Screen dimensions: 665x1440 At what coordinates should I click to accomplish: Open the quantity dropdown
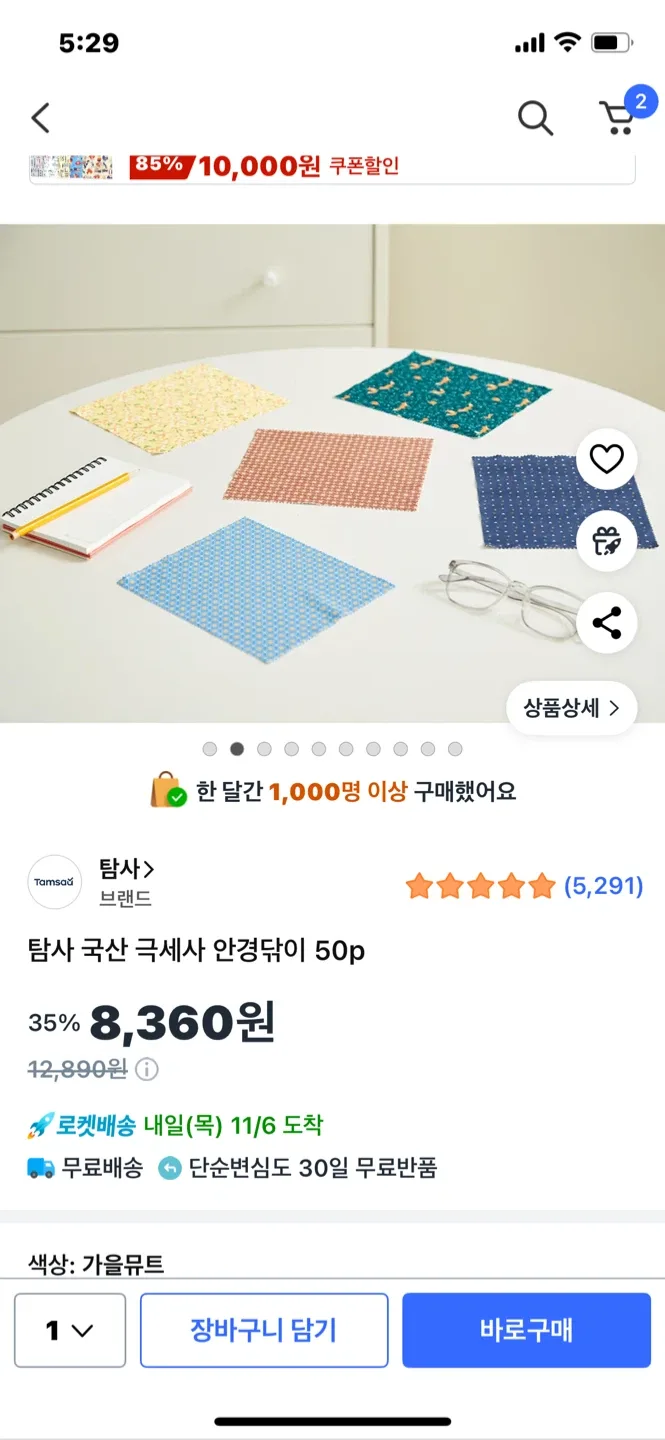(70, 1330)
